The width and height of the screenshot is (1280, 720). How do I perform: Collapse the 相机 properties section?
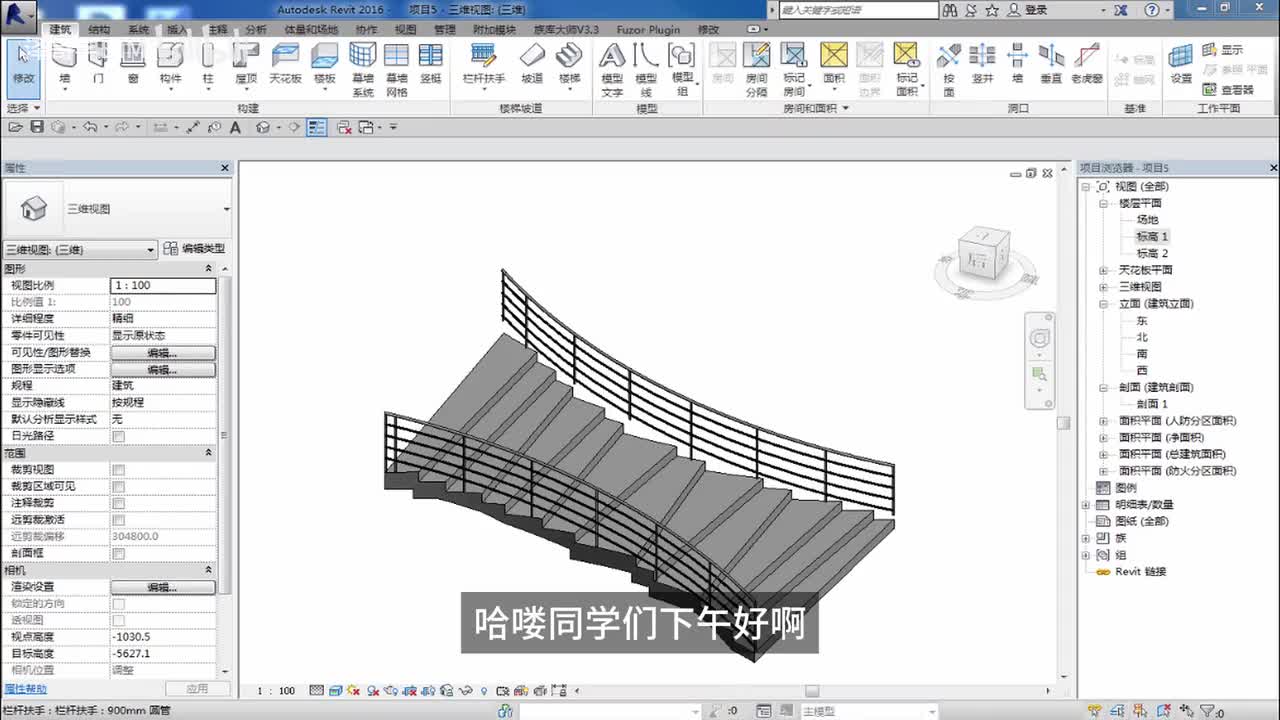click(209, 570)
